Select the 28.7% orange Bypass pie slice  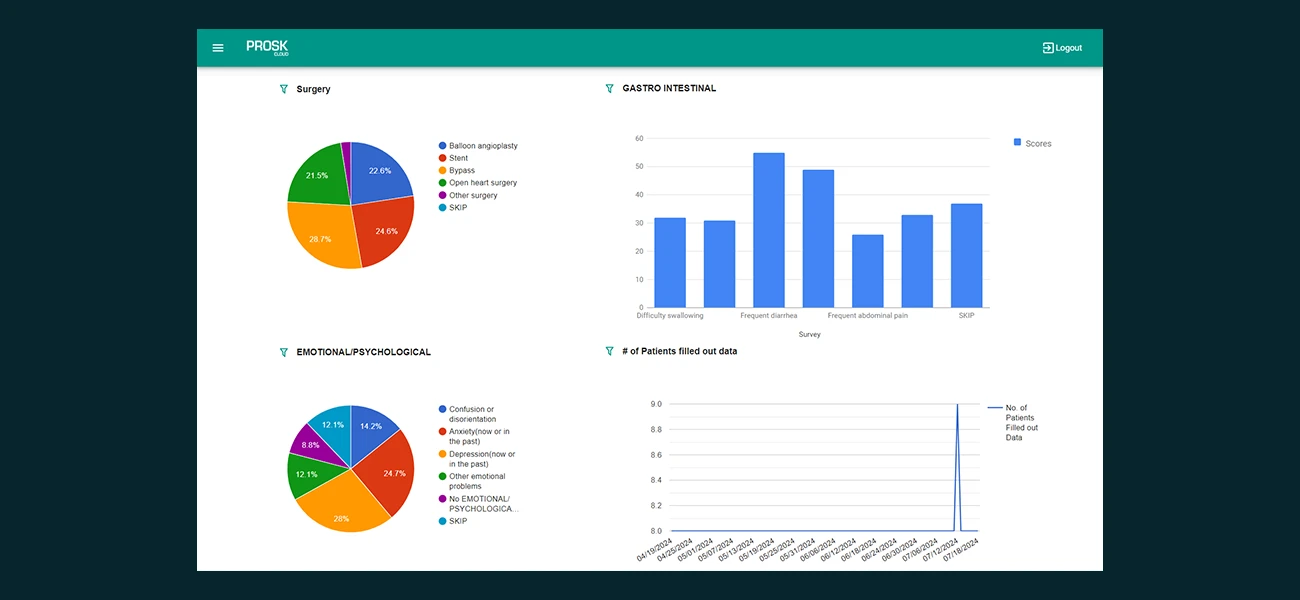pos(322,236)
